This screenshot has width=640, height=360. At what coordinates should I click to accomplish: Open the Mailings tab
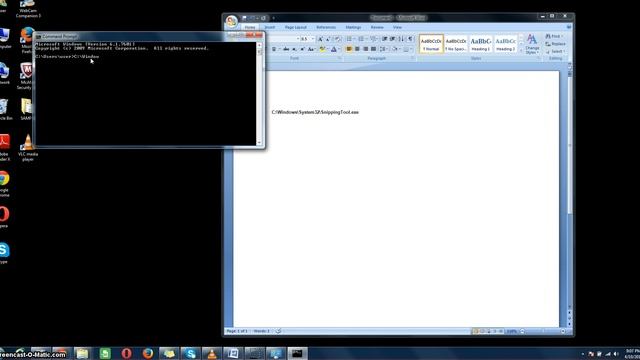coord(353,27)
